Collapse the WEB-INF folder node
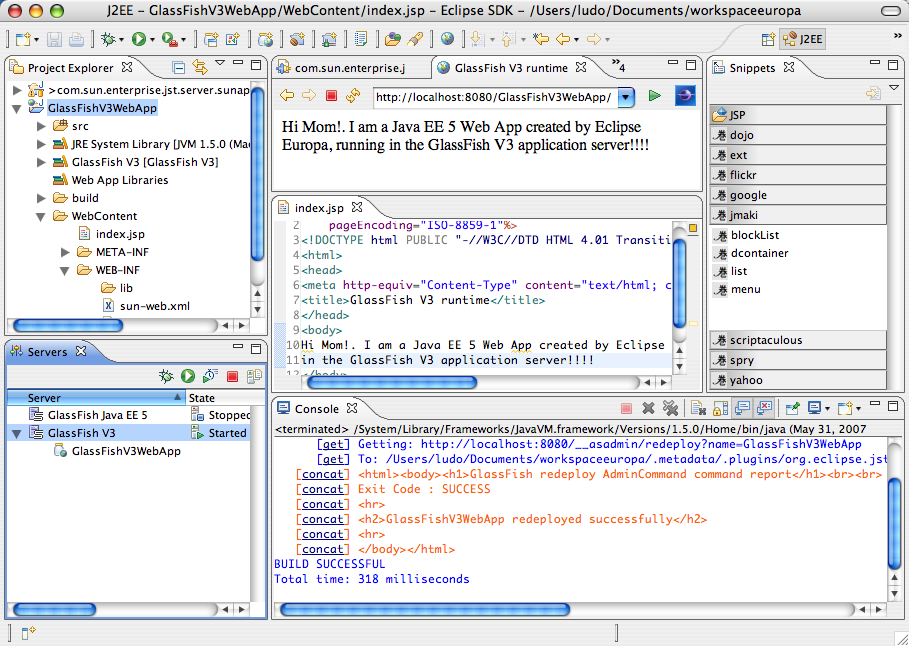 (65, 270)
